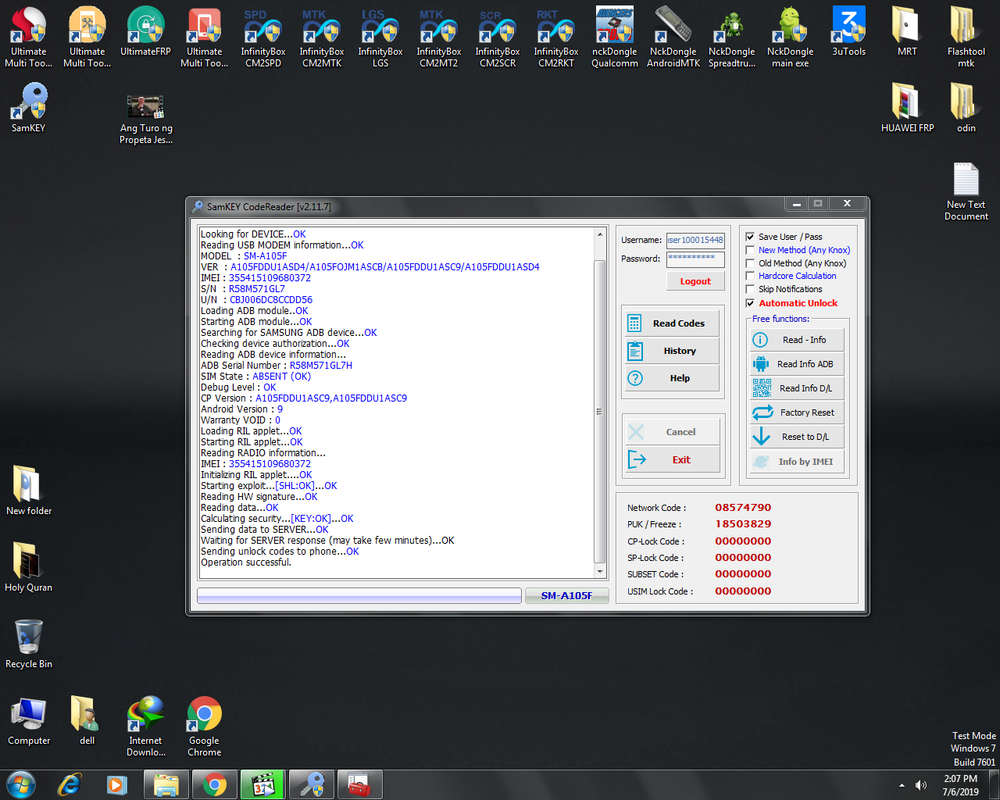Image resolution: width=1000 pixels, height=800 pixels.
Task: Open the odin folder
Action: click(966, 108)
